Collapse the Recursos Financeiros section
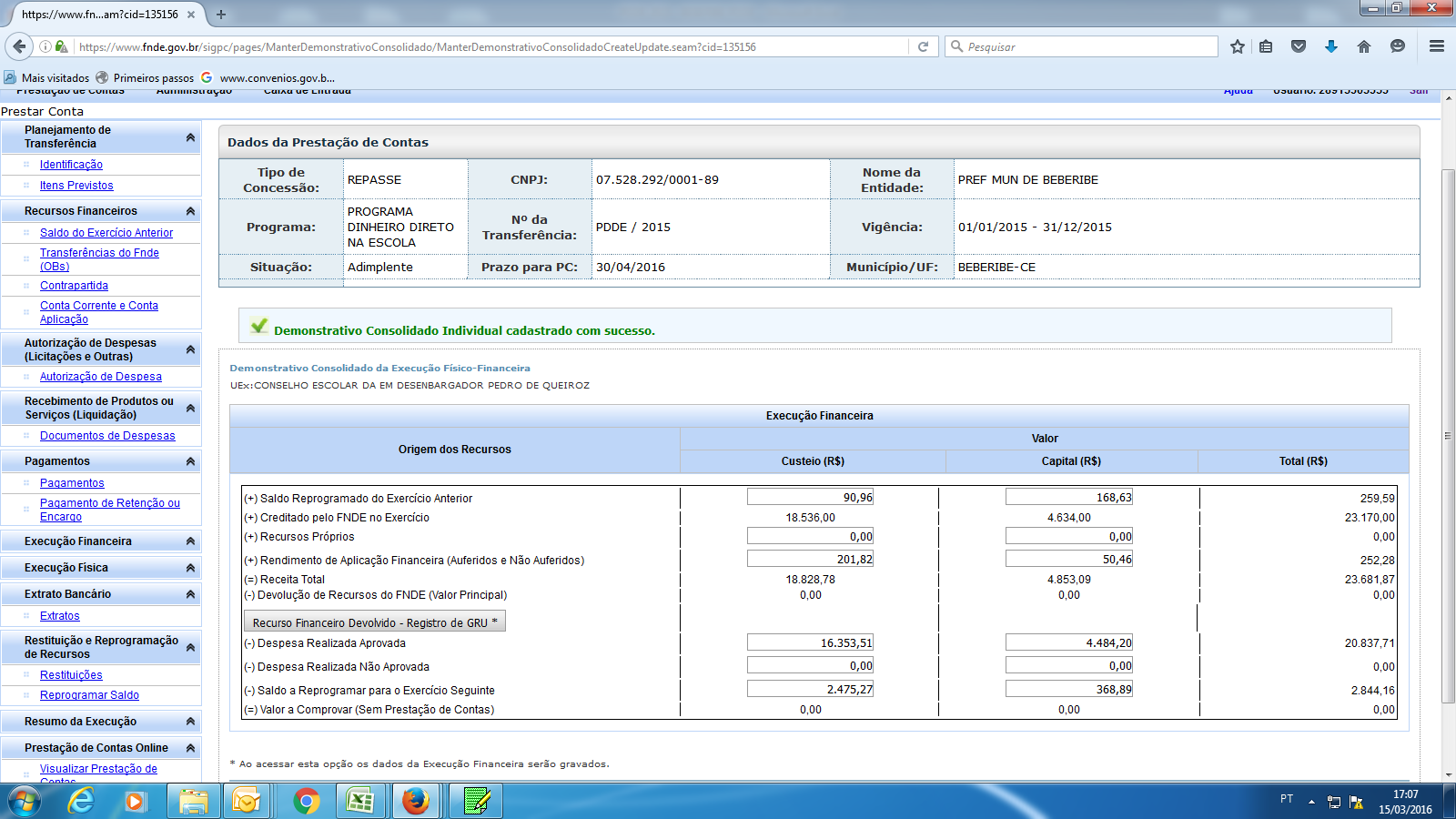The width and height of the screenshot is (1456, 819). (x=190, y=211)
